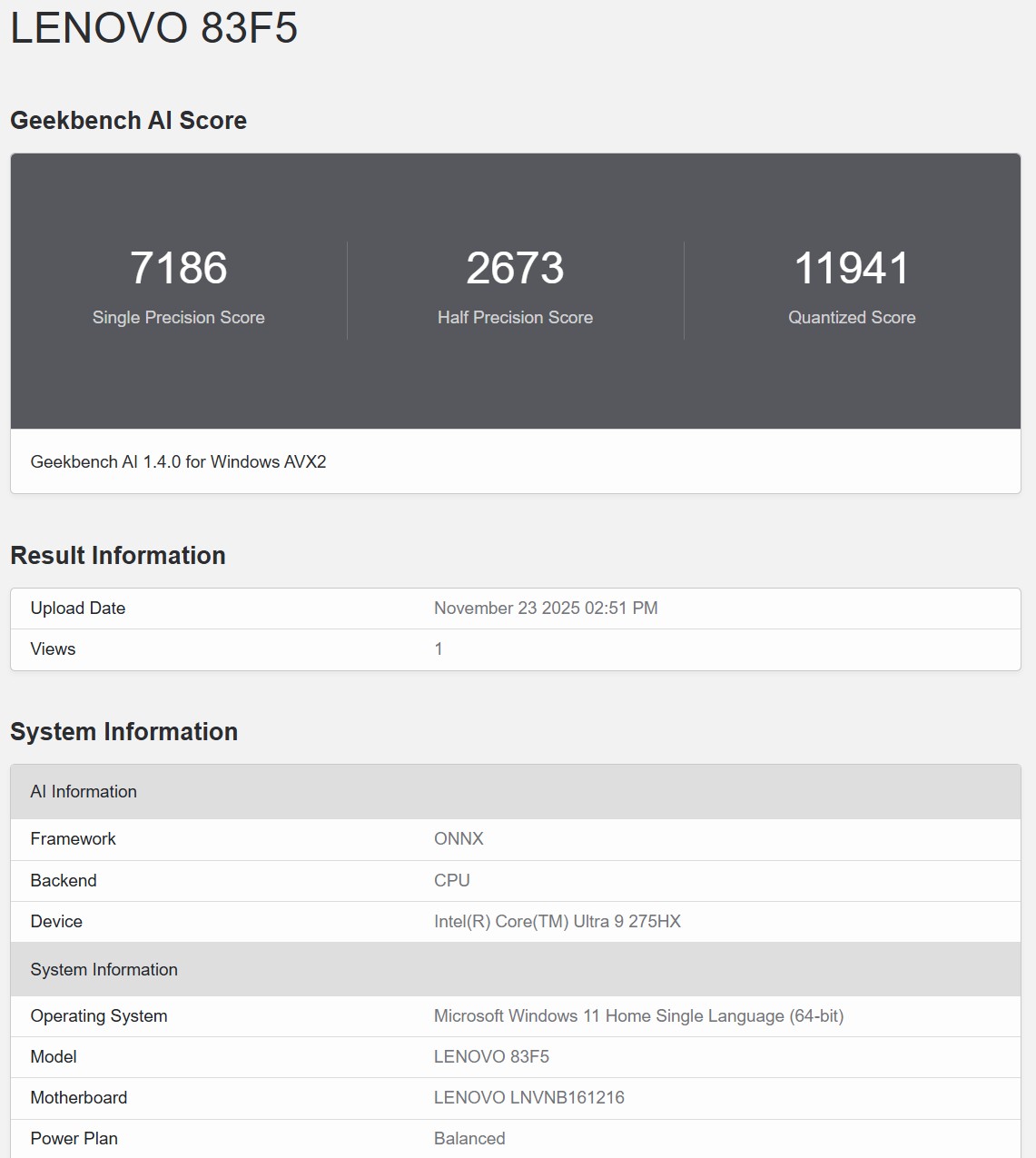This screenshot has height=1158, width=1036.
Task: Click the System Information heading
Action: coord(123,731)
